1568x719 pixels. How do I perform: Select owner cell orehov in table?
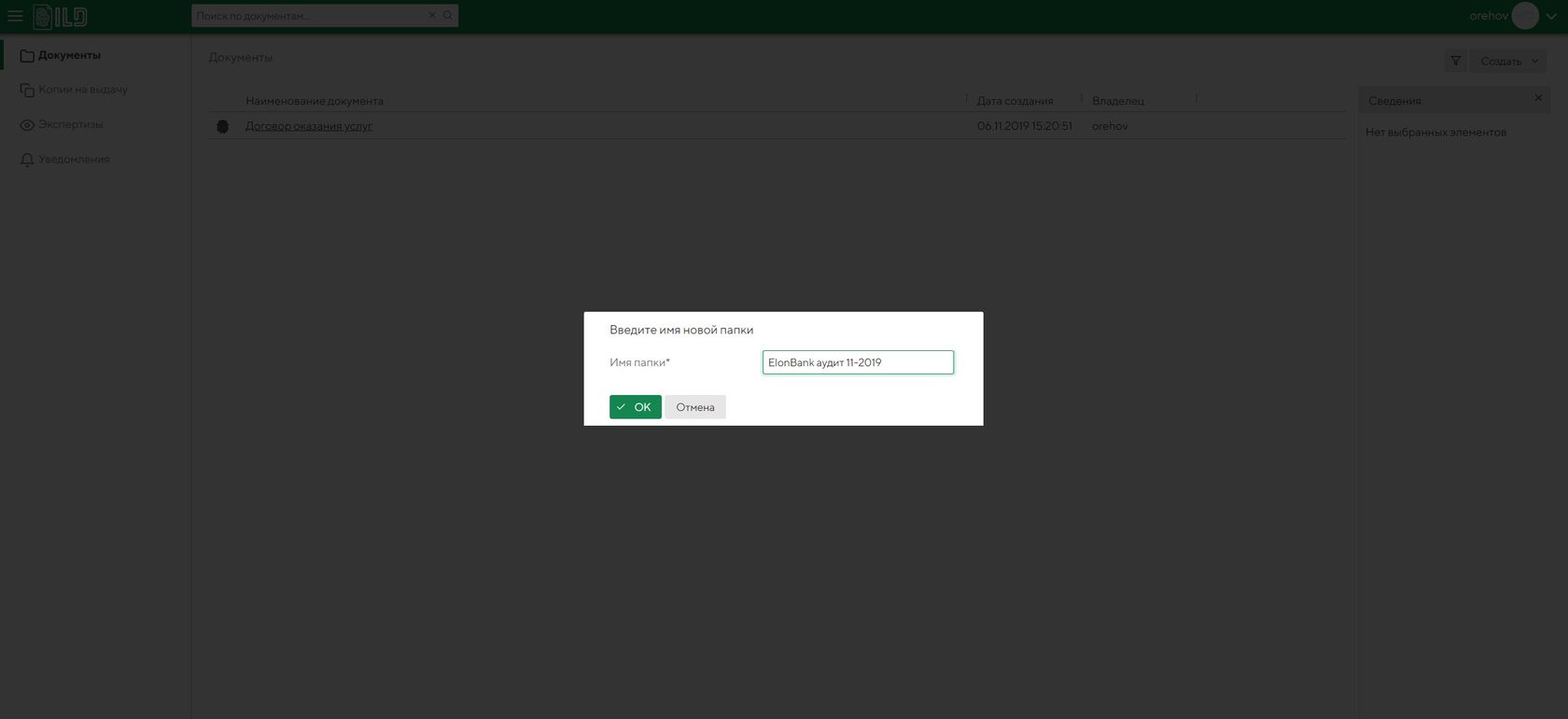pos(1110,126)
